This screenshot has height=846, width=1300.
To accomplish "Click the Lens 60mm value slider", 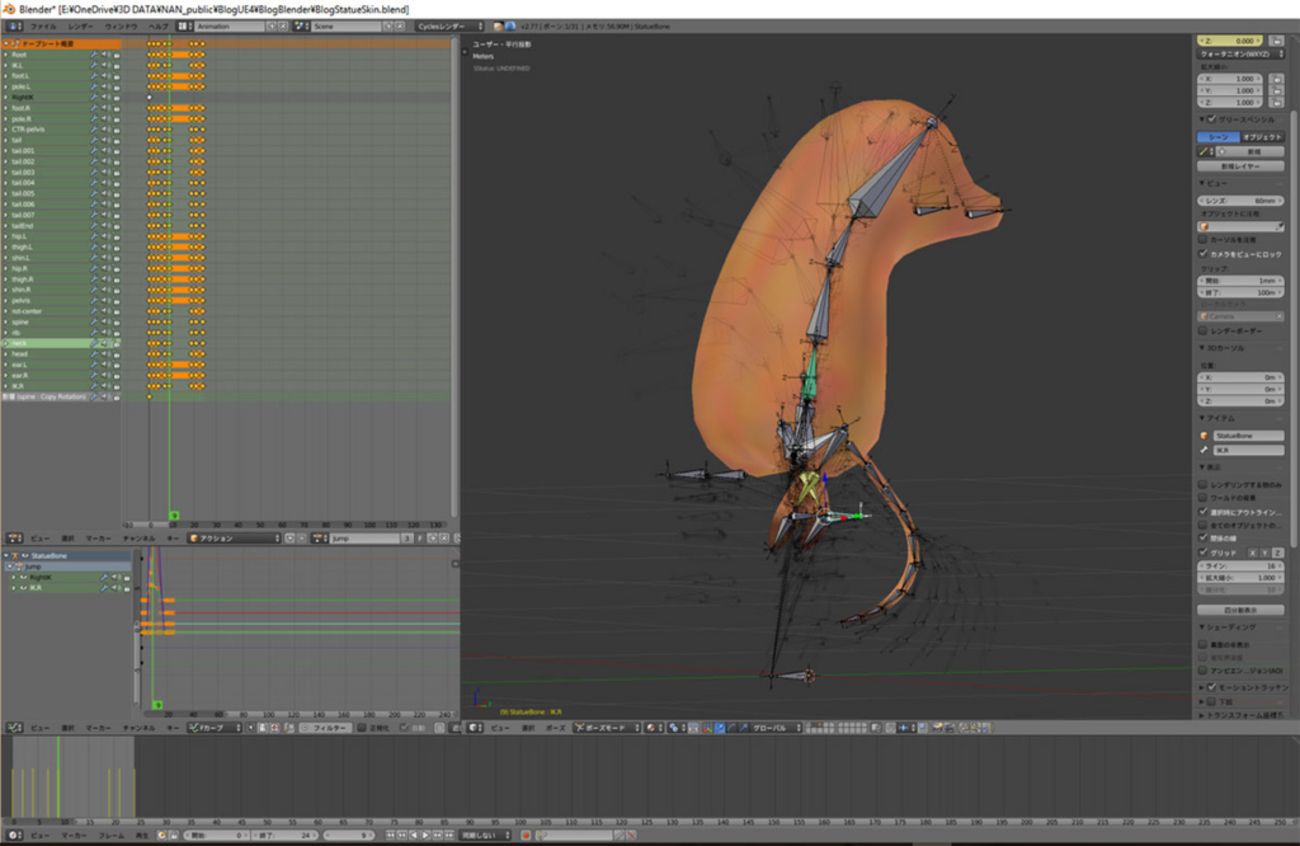I will click(x=1240, y=201).
